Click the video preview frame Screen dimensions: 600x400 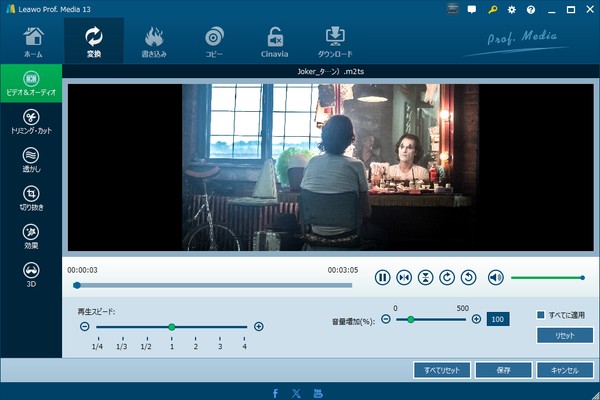point(331,167)
